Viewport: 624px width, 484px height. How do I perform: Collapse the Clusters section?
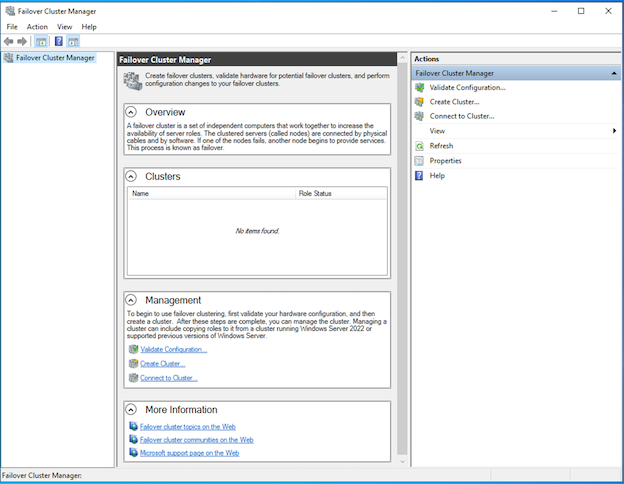[x=131, y=176]
